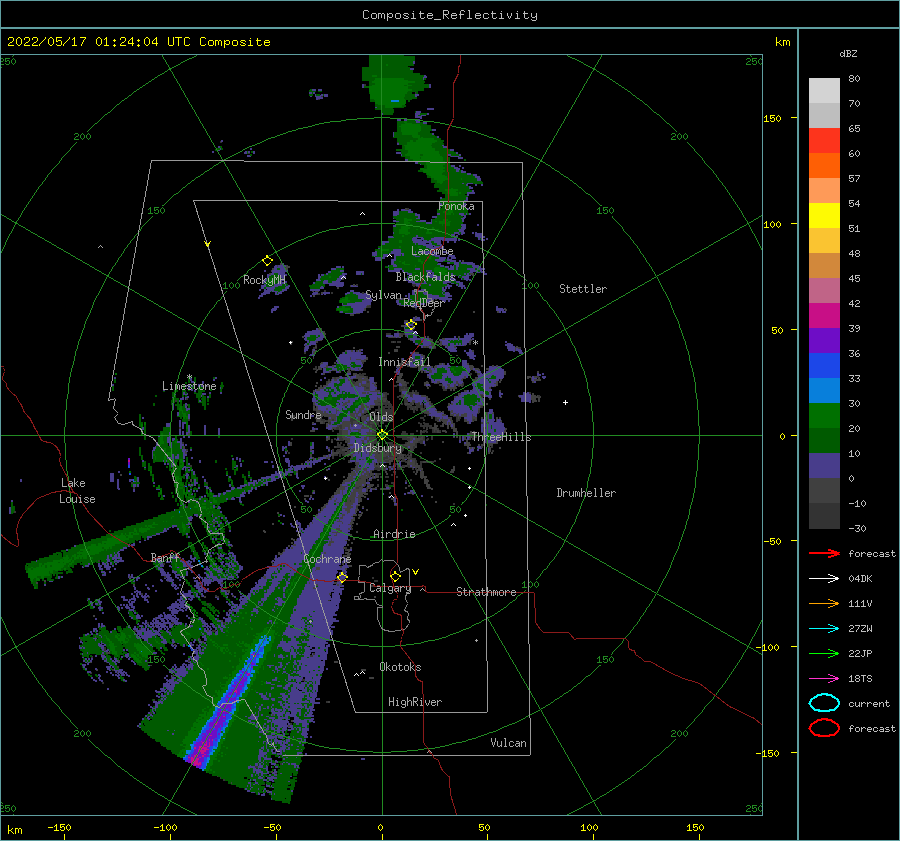This screenshot has height=841, width=900.
Task: Click the Composite_Reflectivity title text
Action: tap(450, 15)
